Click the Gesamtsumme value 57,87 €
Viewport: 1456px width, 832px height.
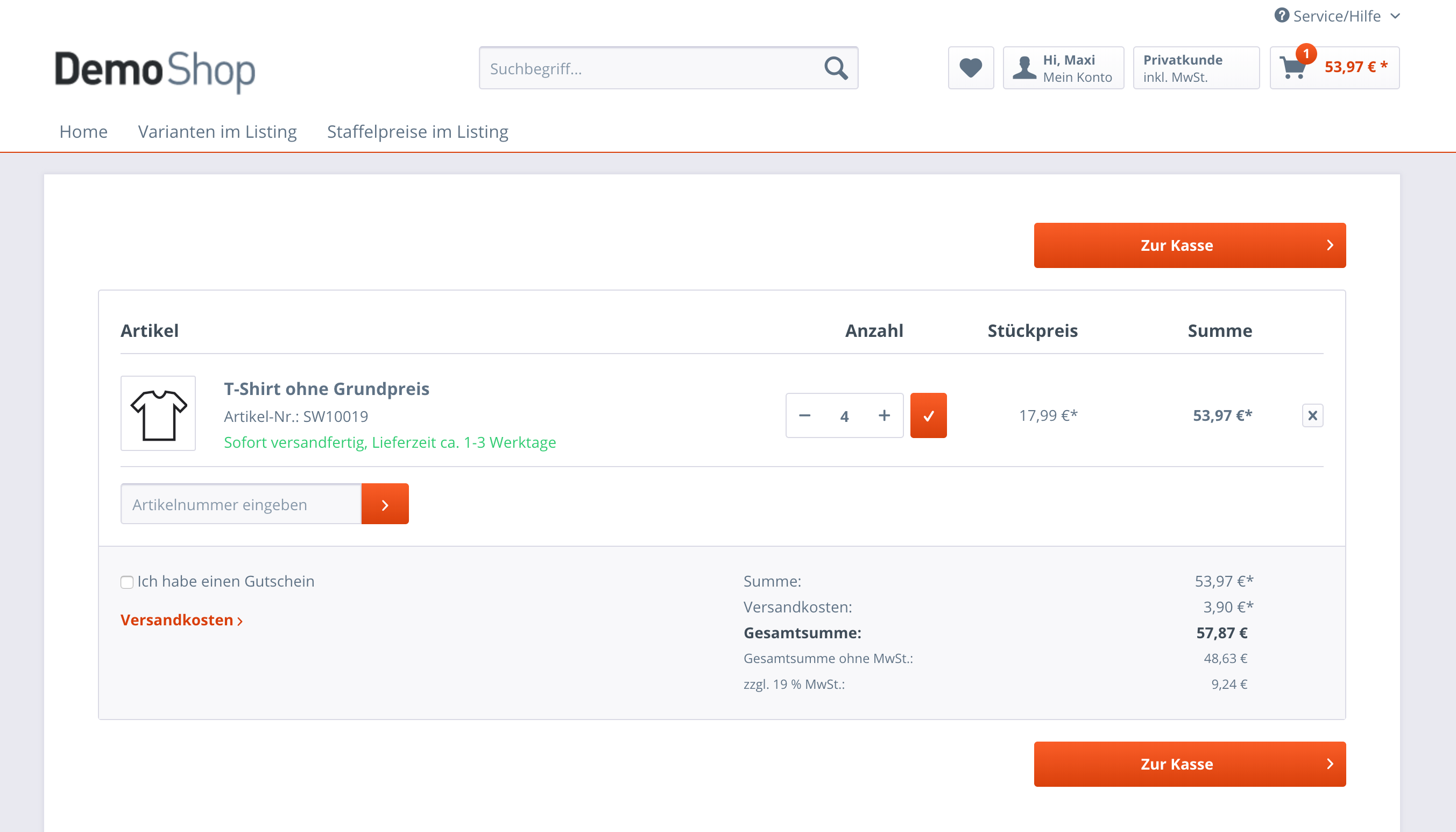tap(1222, 633)
